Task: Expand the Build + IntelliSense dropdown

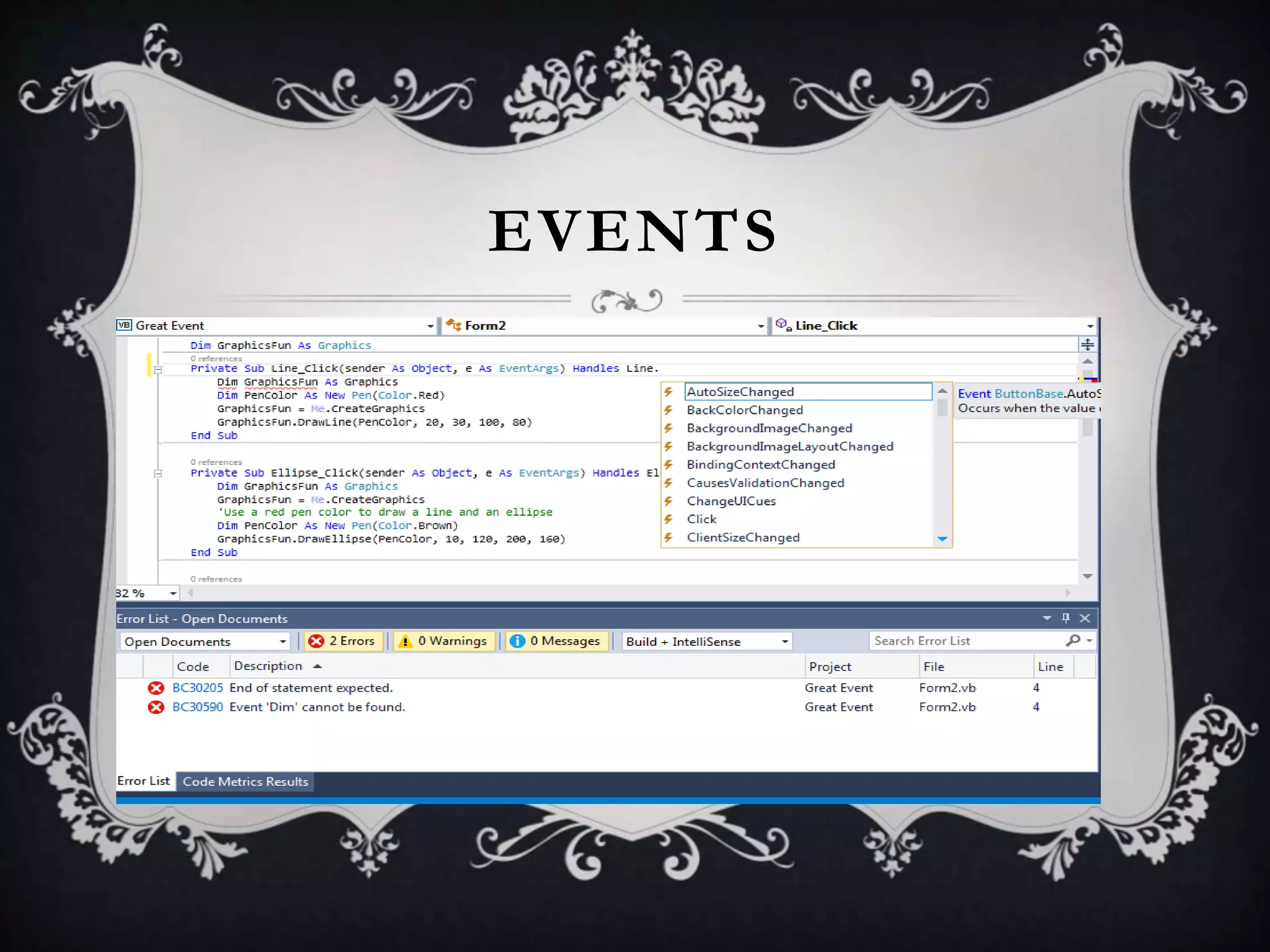Action: click(x=784, y=641)
